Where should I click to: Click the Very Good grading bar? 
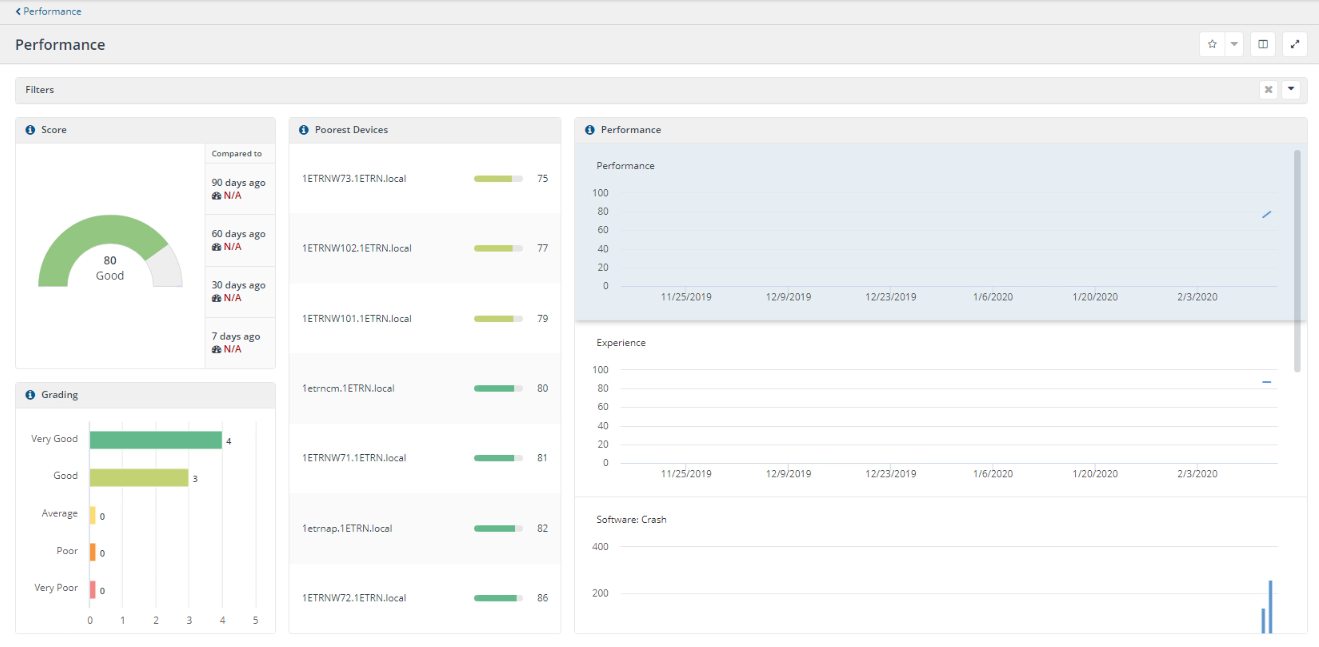156,440
